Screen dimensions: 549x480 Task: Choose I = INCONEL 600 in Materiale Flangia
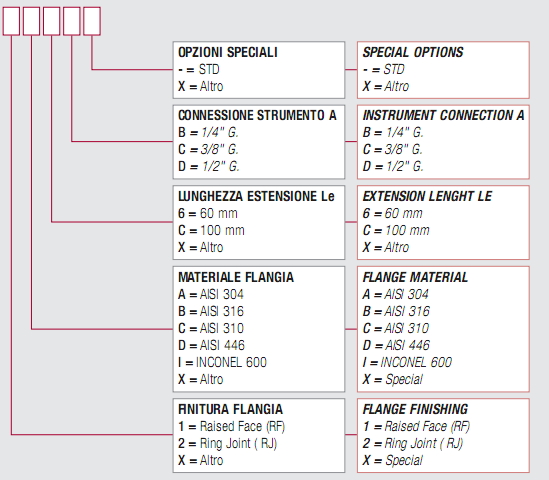222,362
